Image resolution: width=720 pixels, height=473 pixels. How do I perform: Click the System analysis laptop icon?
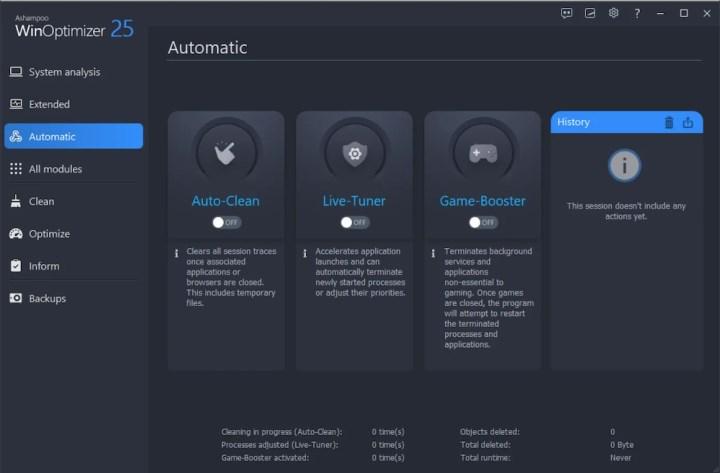(x=16, y=72)
